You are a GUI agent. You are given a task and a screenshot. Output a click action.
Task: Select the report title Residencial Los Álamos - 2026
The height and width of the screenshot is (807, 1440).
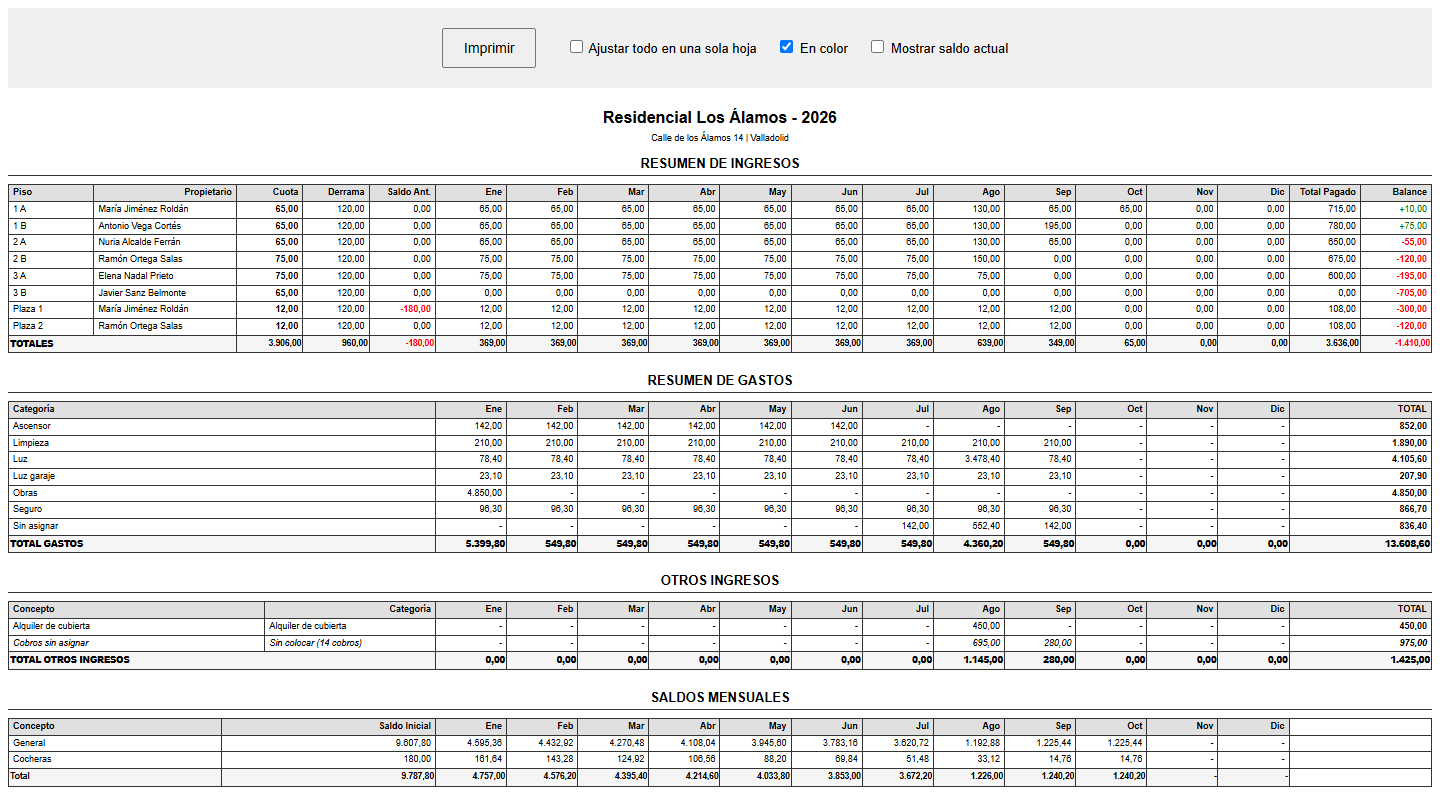pos(720,117)
